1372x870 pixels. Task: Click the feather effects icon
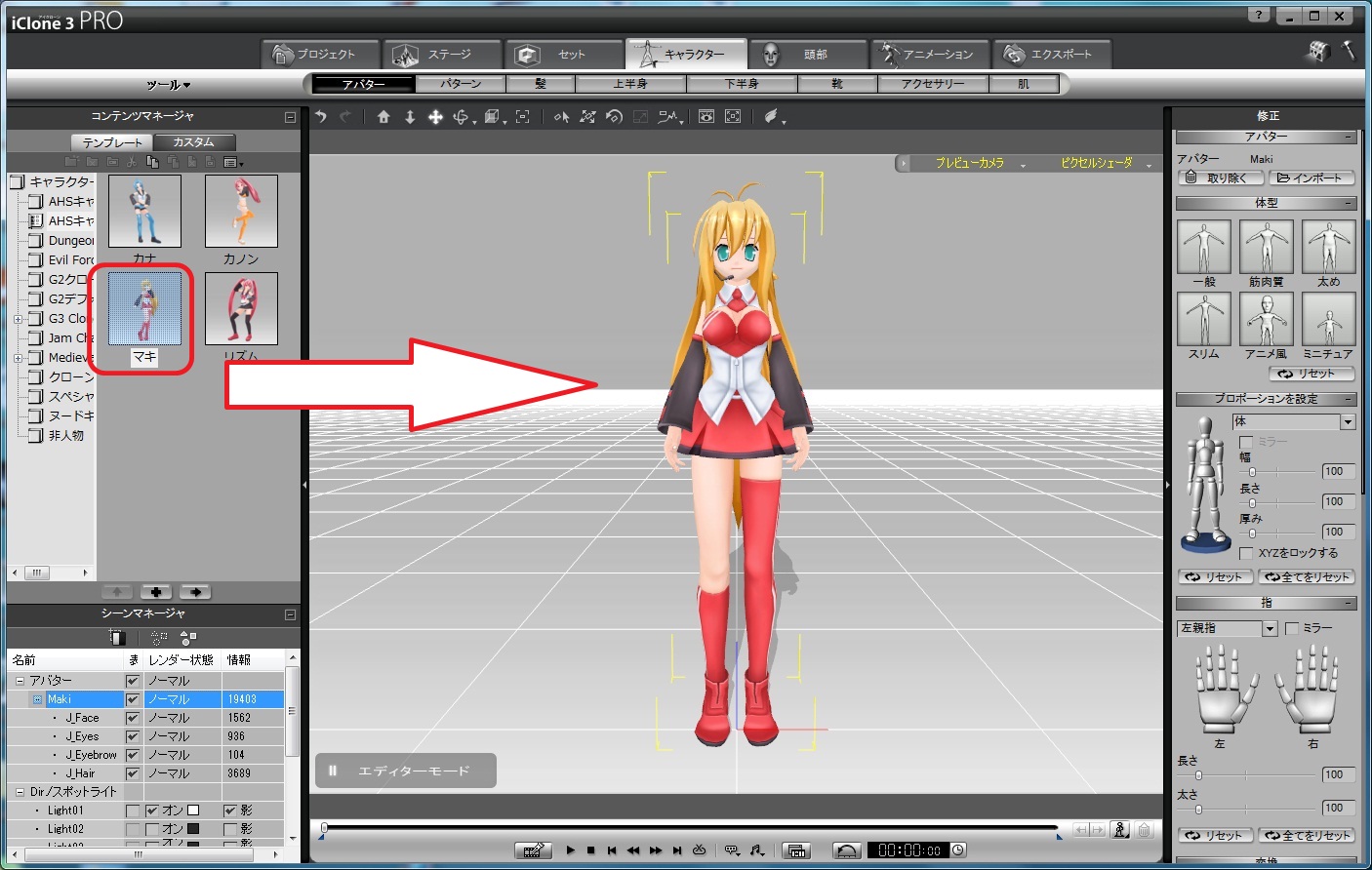772,117
